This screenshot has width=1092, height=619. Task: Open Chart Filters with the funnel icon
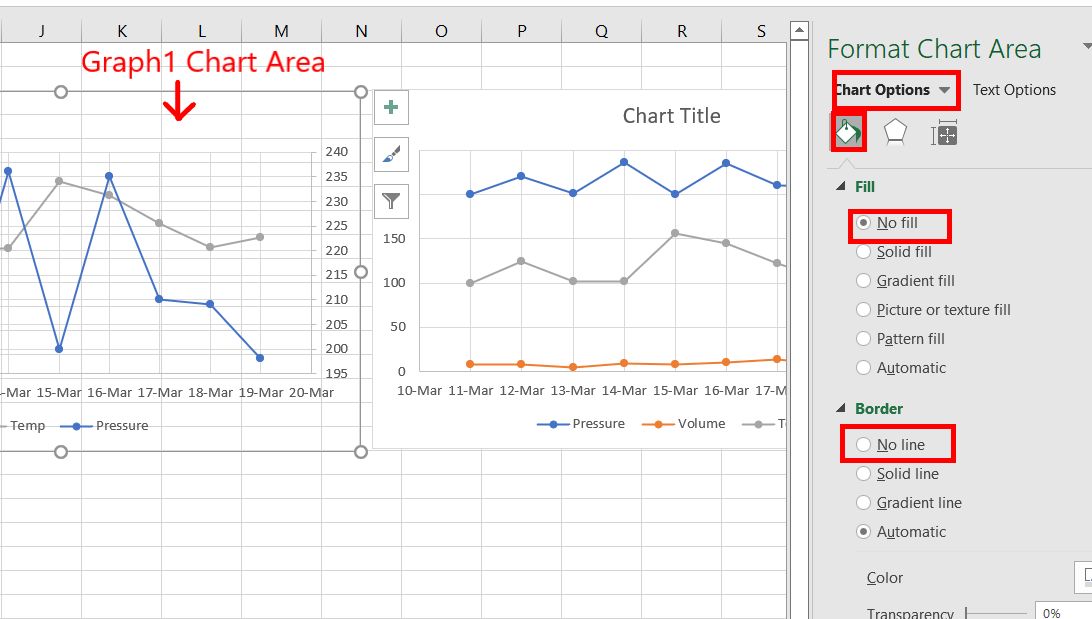tap(391, 201)
